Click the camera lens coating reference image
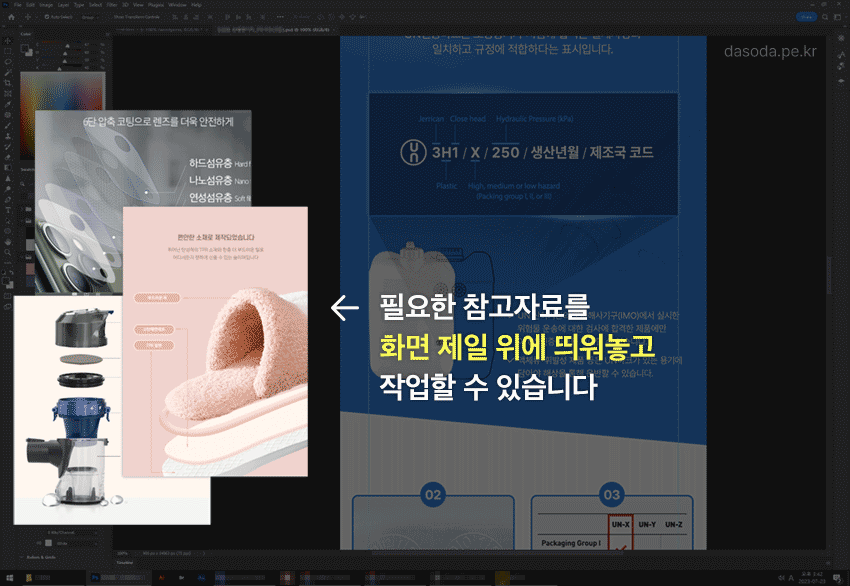Viewport: 850px width, 586px height. 143,158
